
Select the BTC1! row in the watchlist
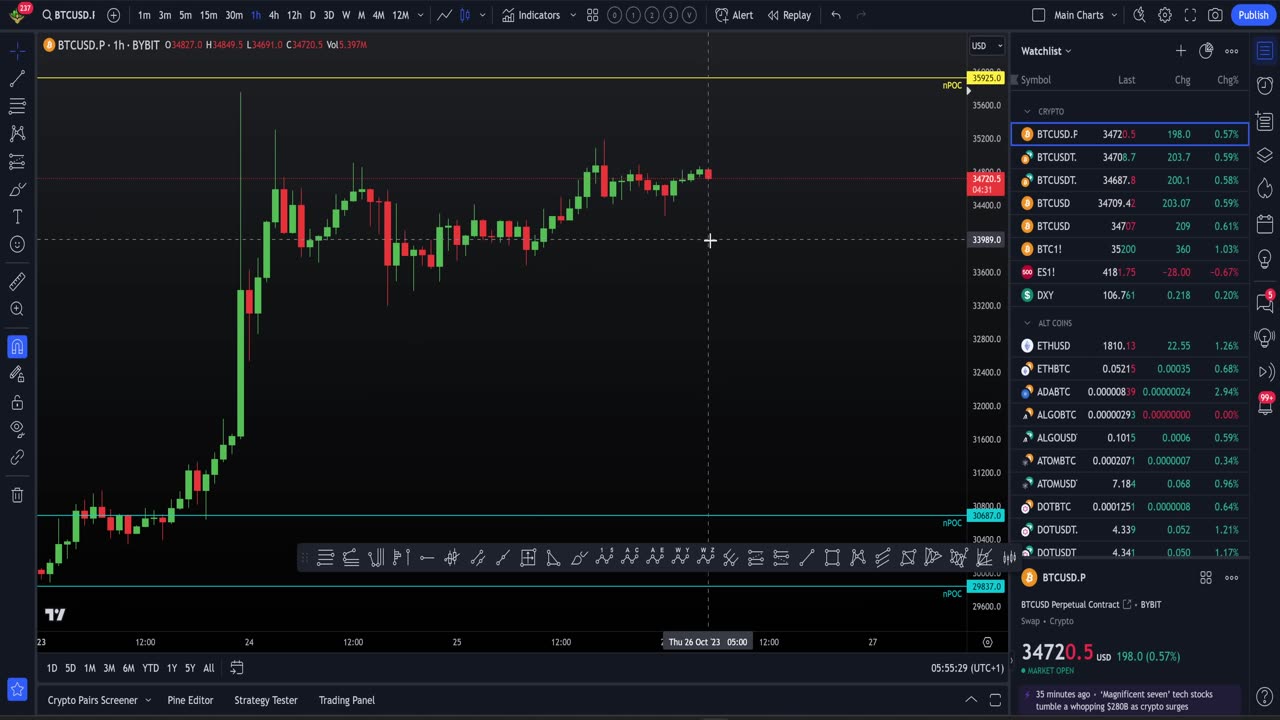click(1130, 249)
